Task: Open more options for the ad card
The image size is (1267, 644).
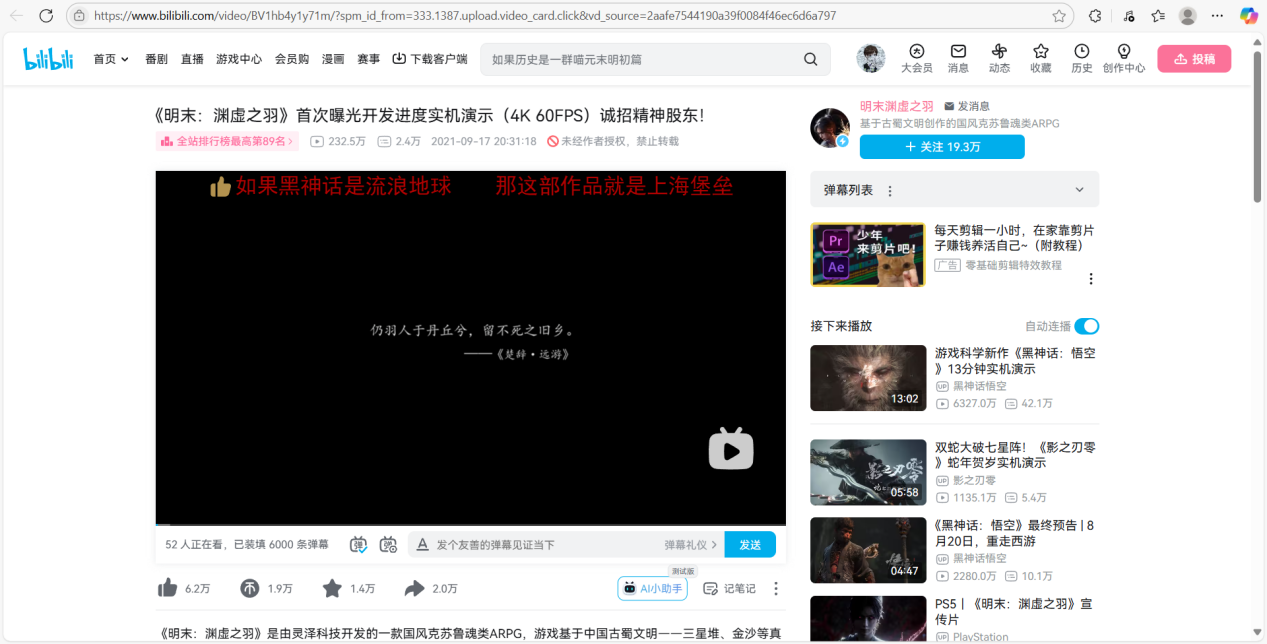Action: click(x=1091, y=279)
